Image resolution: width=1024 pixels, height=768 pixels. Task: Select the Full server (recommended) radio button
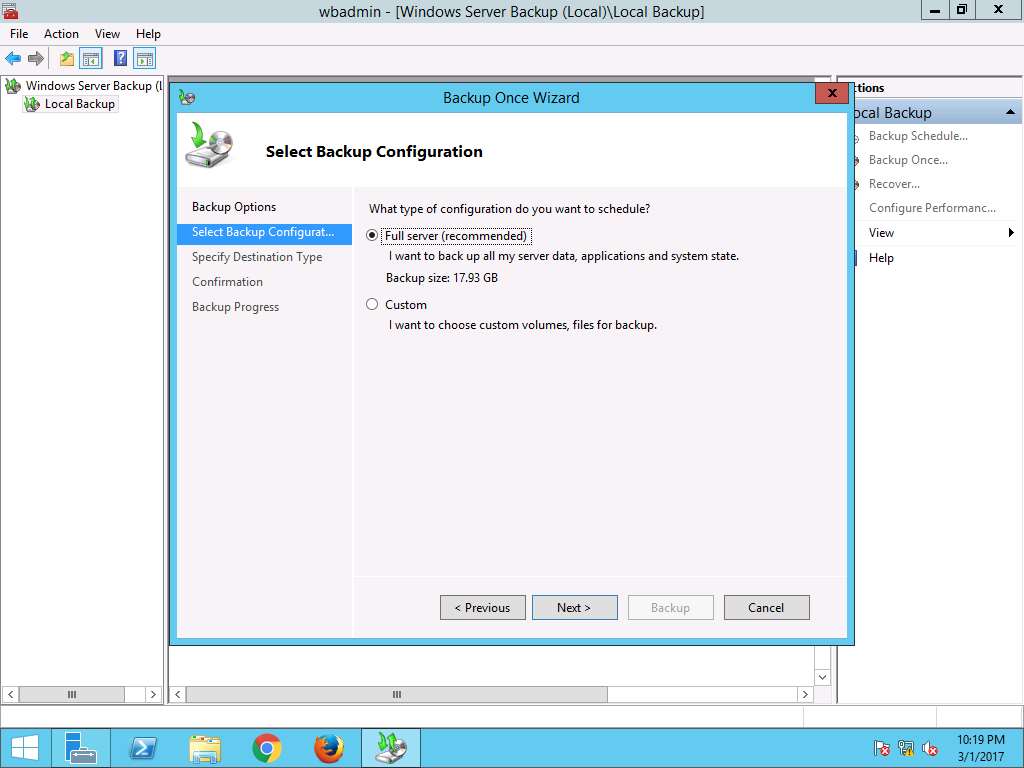372,236
